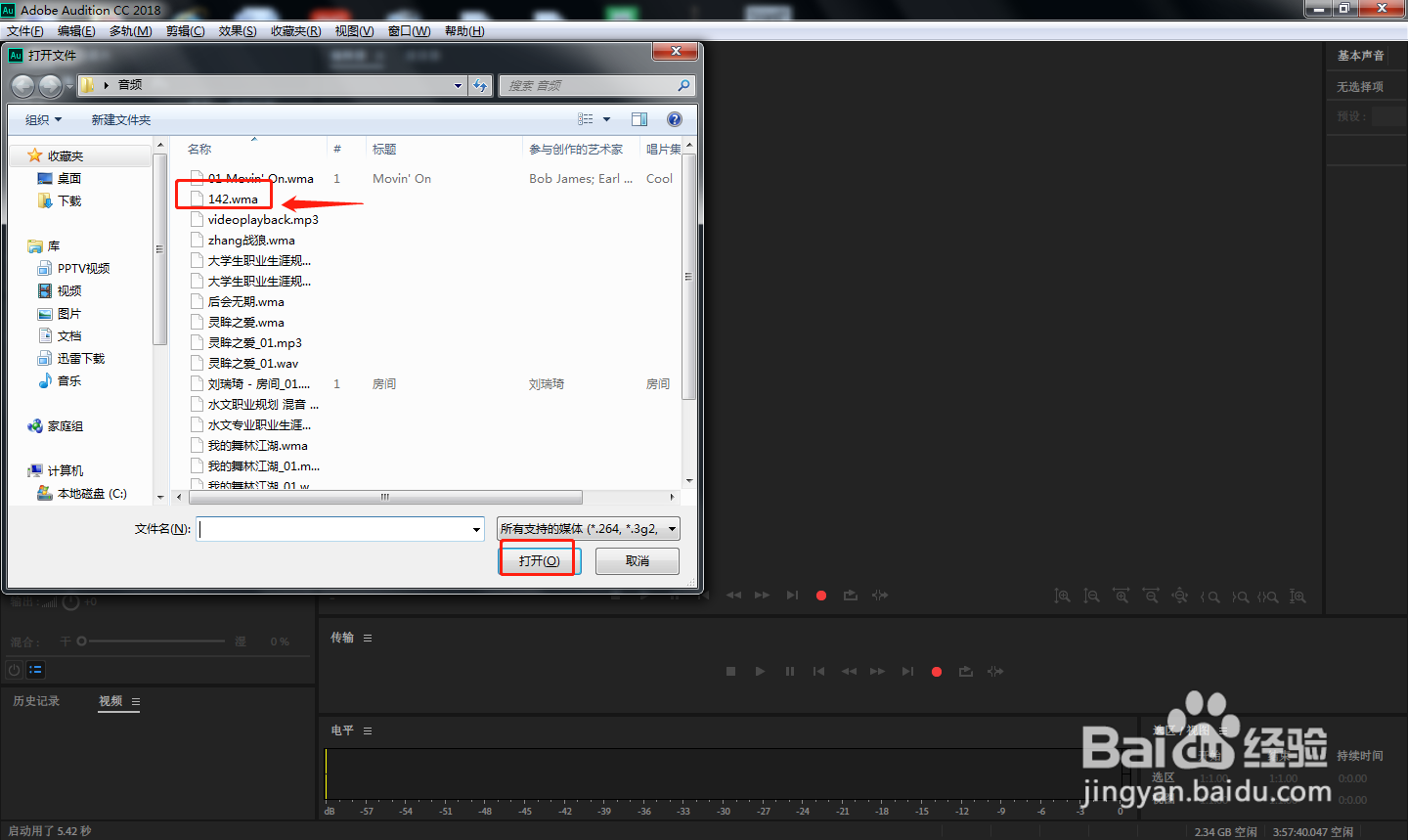The width and height of the screenshot is (1408, 840).
Task: Click the 取消 cancel button
Action: 638,561
